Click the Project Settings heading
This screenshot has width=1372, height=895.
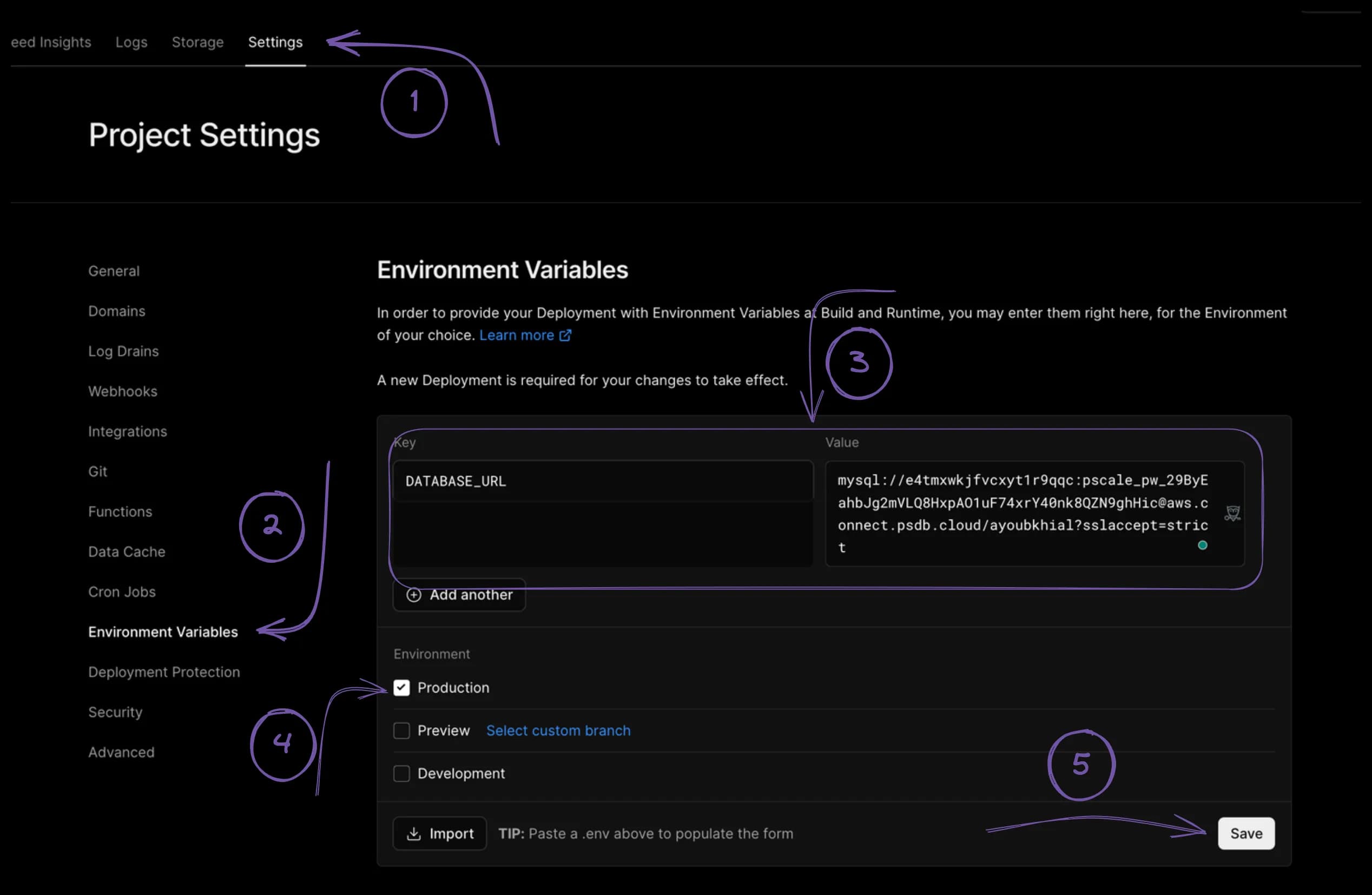pos(204,135)
